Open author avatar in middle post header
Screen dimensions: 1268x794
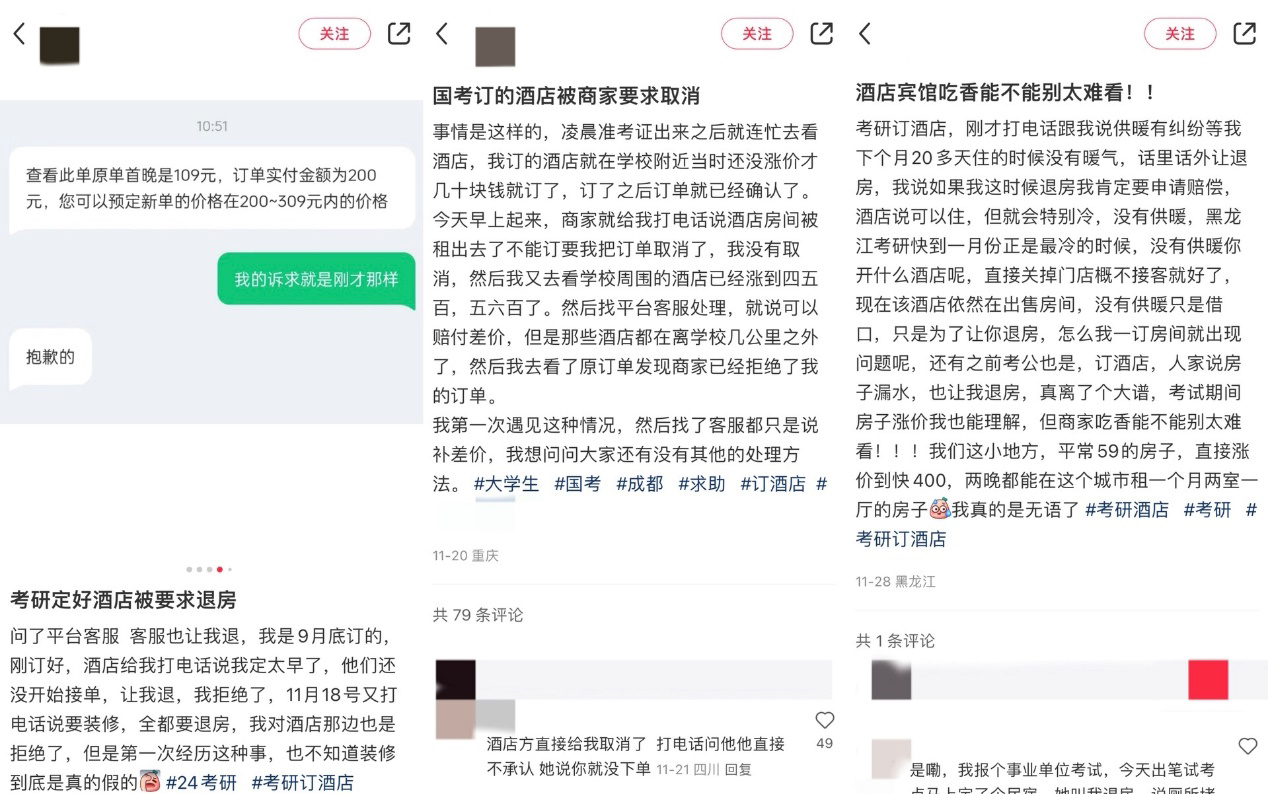click(x=495, y=46)
